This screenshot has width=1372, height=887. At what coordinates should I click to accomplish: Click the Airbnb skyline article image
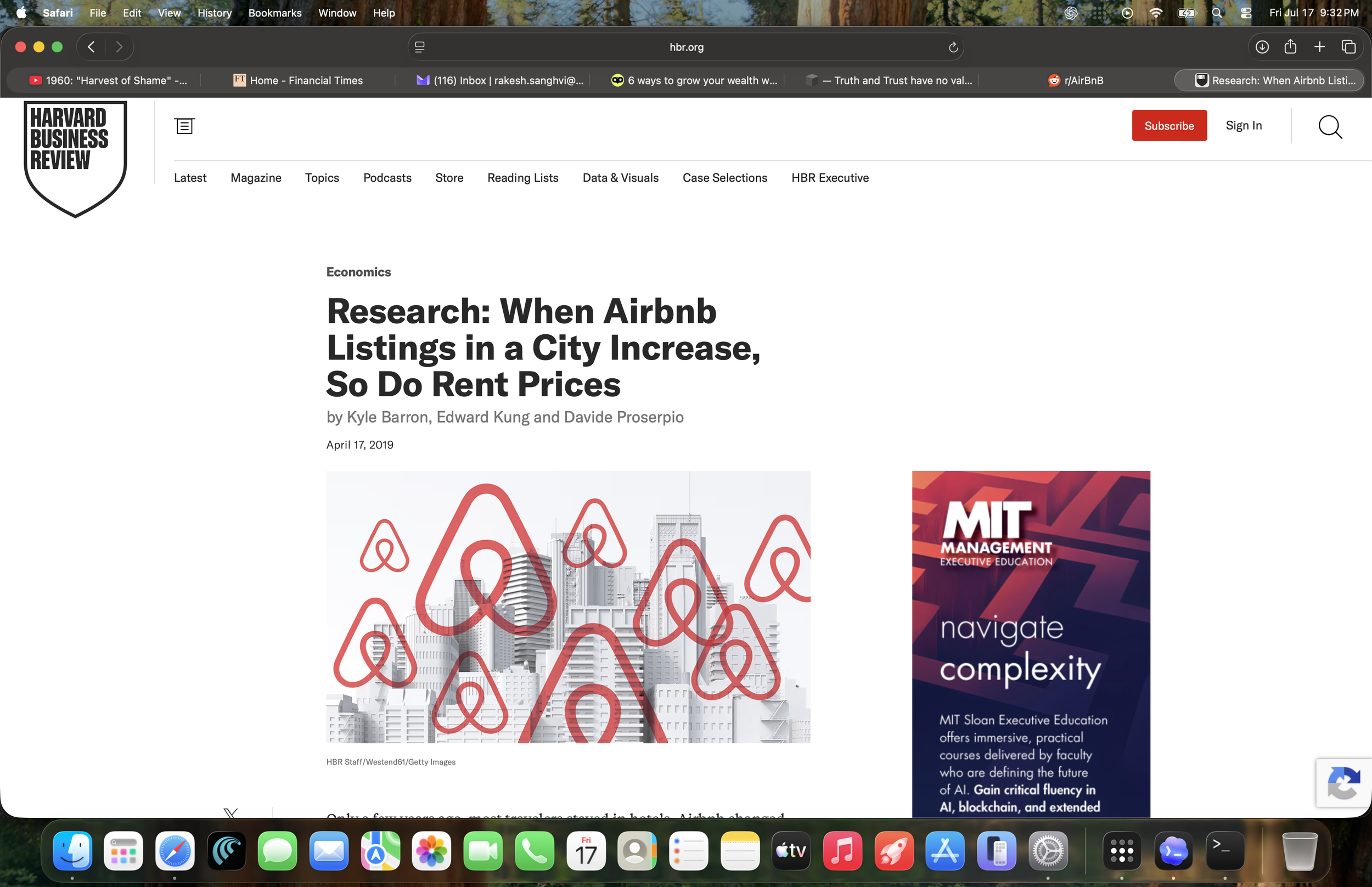568,607
